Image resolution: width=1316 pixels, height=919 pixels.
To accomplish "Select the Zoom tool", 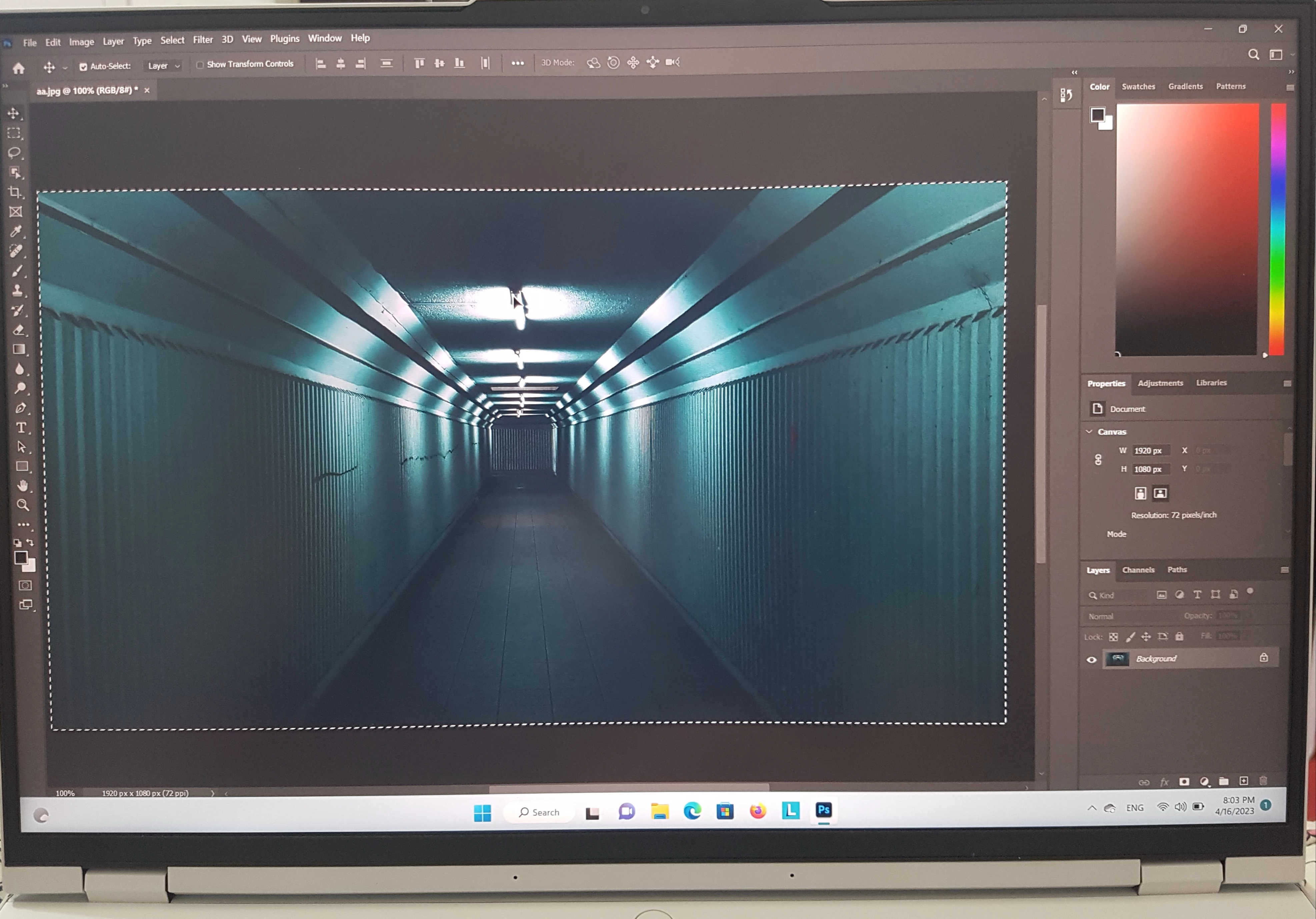I will click(23, 505).
